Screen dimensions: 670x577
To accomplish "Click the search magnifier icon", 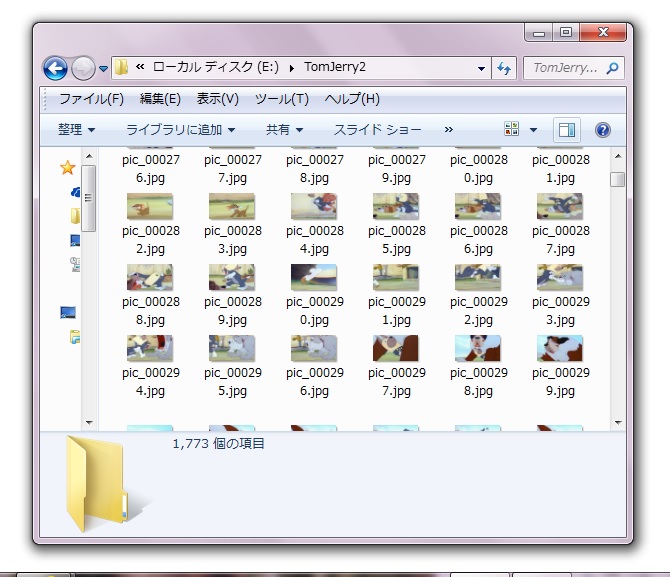I will (613, 68).
